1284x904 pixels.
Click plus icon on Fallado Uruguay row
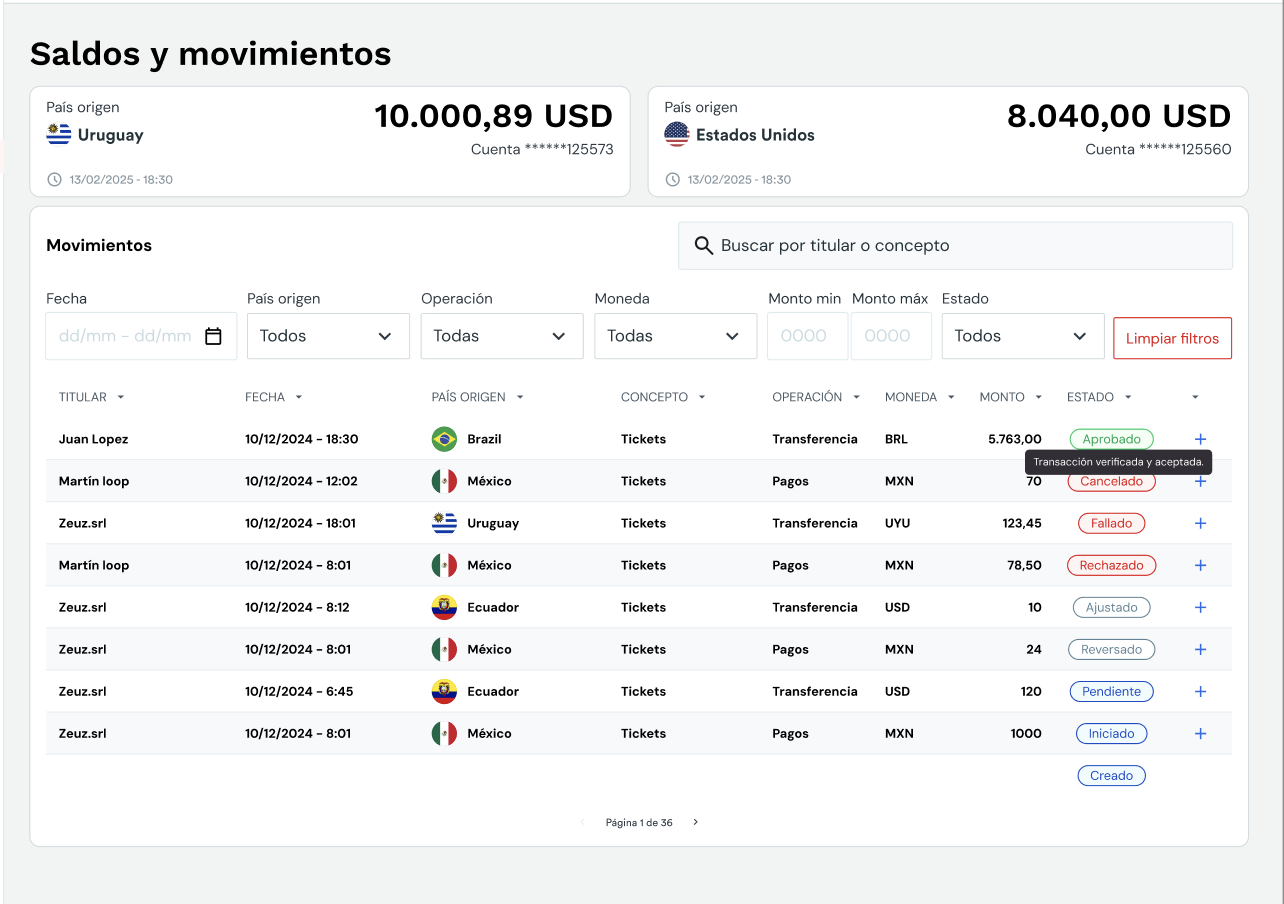click(x=1201, y=523)
